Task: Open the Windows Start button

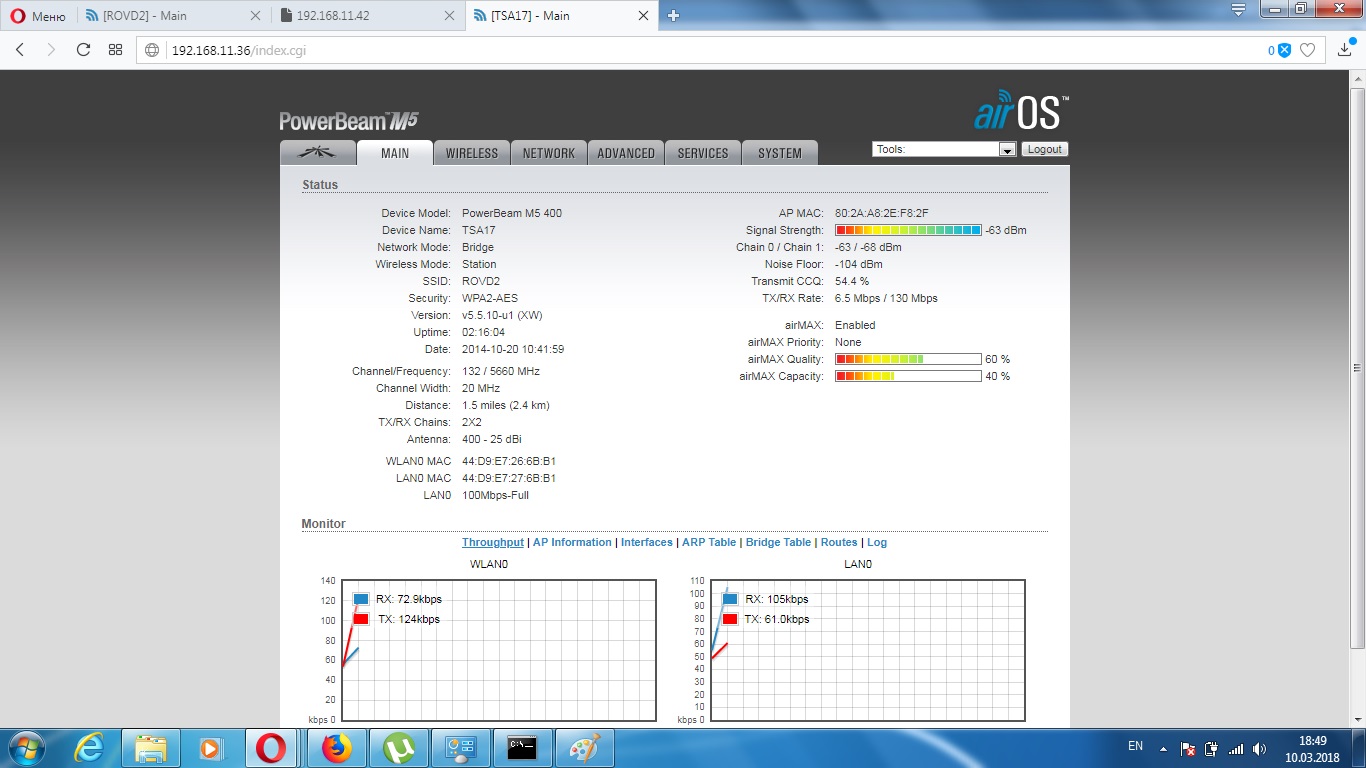Action: click(27, 748)
